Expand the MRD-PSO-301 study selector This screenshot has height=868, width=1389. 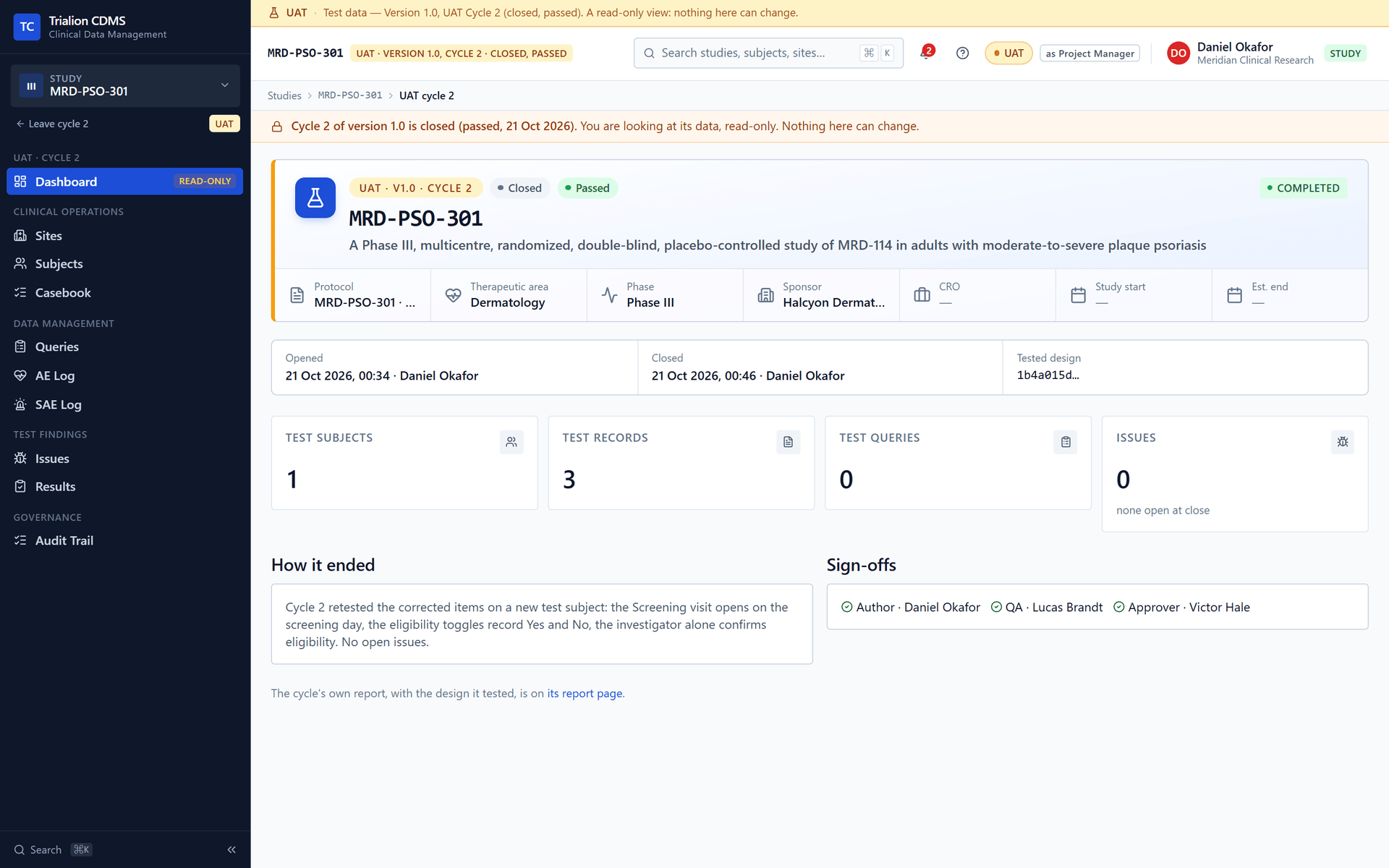click(125, 85)
